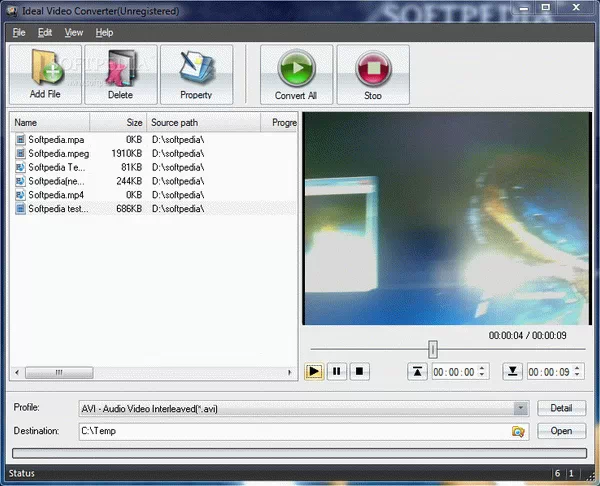Select the Softpedia Te... row
Screen dimensions: 600x486
coord(154,167)
